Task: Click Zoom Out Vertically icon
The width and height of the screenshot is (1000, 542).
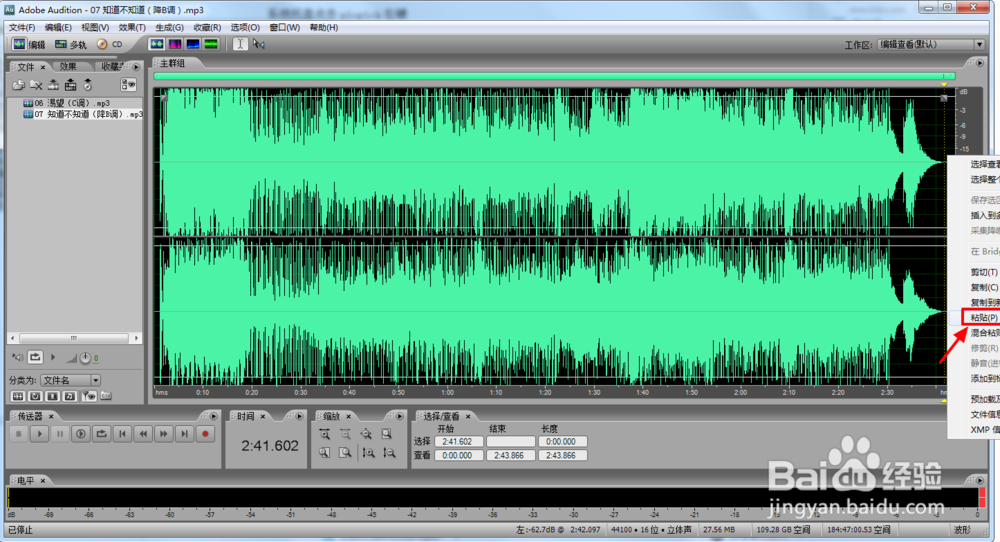Action: point(388,453)
